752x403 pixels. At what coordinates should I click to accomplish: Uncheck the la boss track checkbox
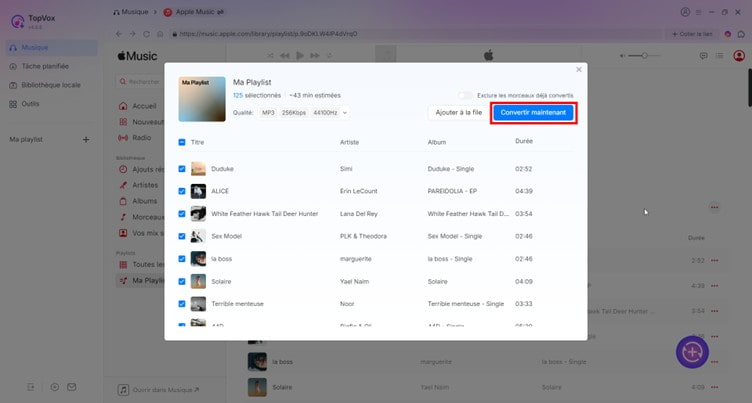pos(182,259)
